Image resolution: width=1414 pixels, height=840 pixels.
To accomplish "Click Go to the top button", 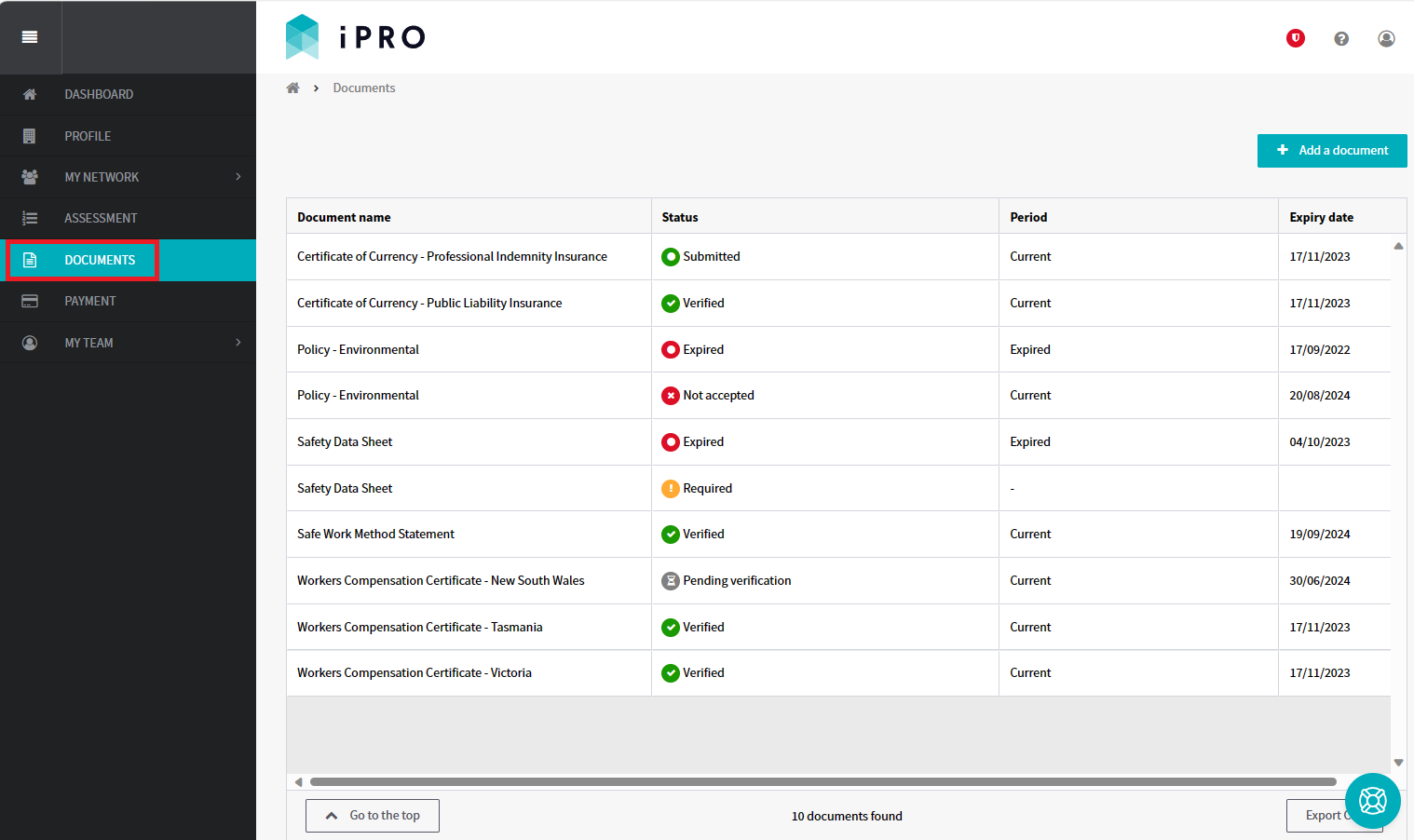I will pyautogui.click(x=373, y=816).
